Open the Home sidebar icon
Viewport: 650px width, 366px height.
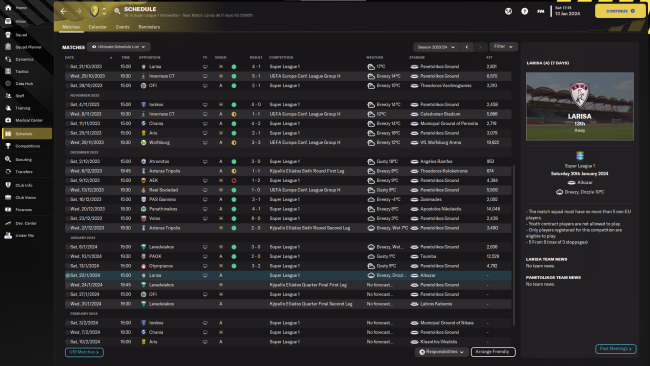point(8,7)
